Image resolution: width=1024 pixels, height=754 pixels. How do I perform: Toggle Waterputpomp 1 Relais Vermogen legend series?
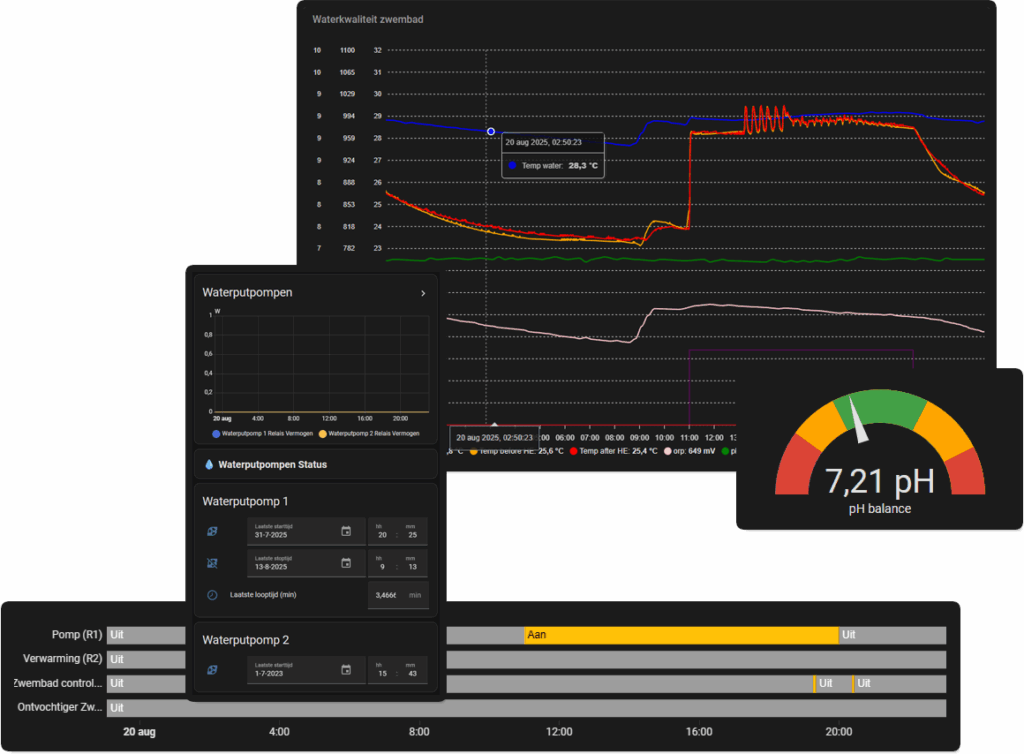[x=263, y=433]
